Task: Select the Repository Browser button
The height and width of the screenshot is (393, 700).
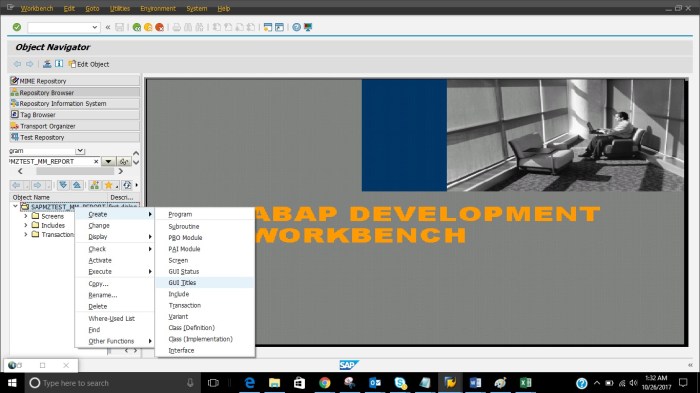Action: 74,92
